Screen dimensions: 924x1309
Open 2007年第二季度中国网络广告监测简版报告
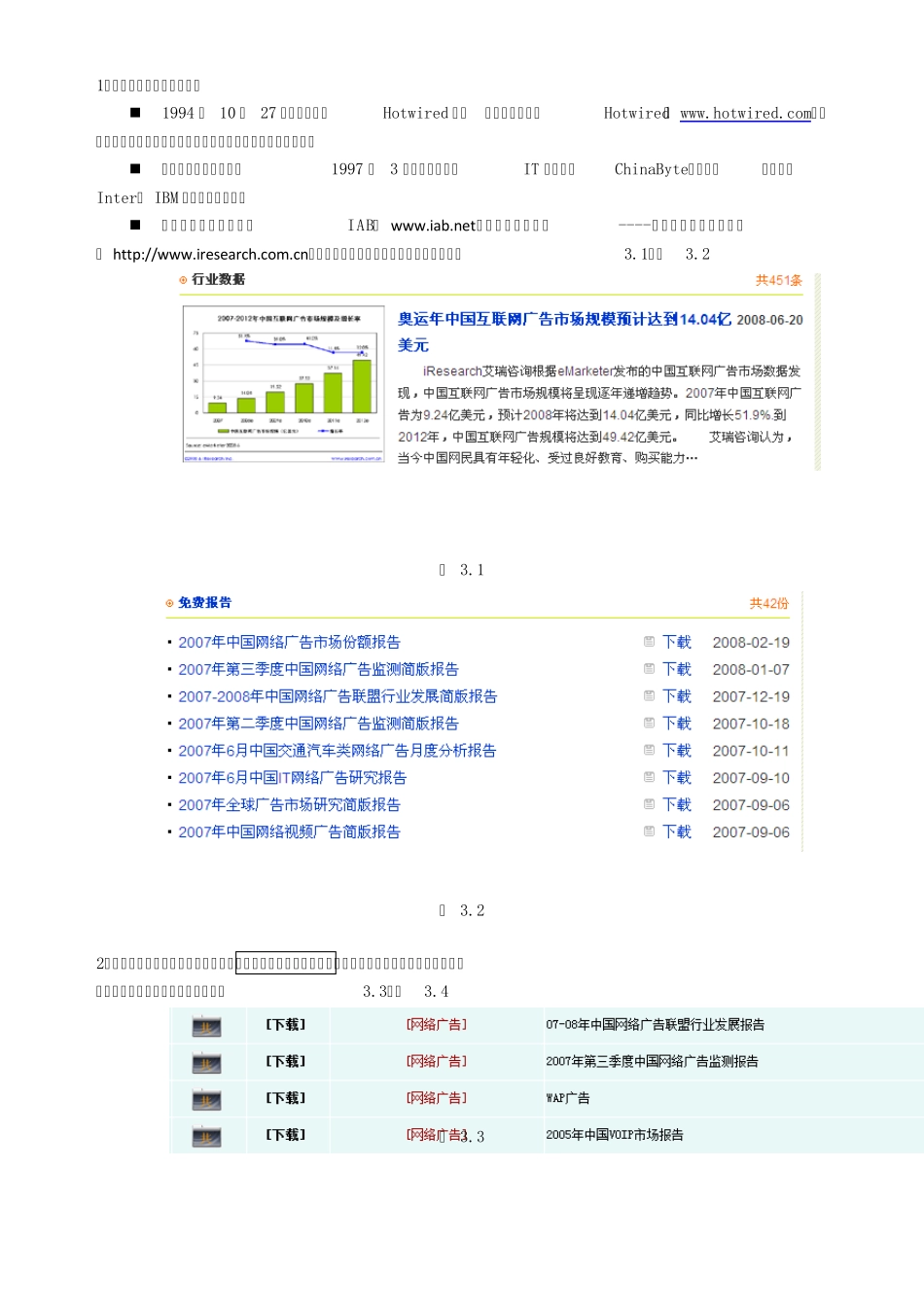pos(318,725)
